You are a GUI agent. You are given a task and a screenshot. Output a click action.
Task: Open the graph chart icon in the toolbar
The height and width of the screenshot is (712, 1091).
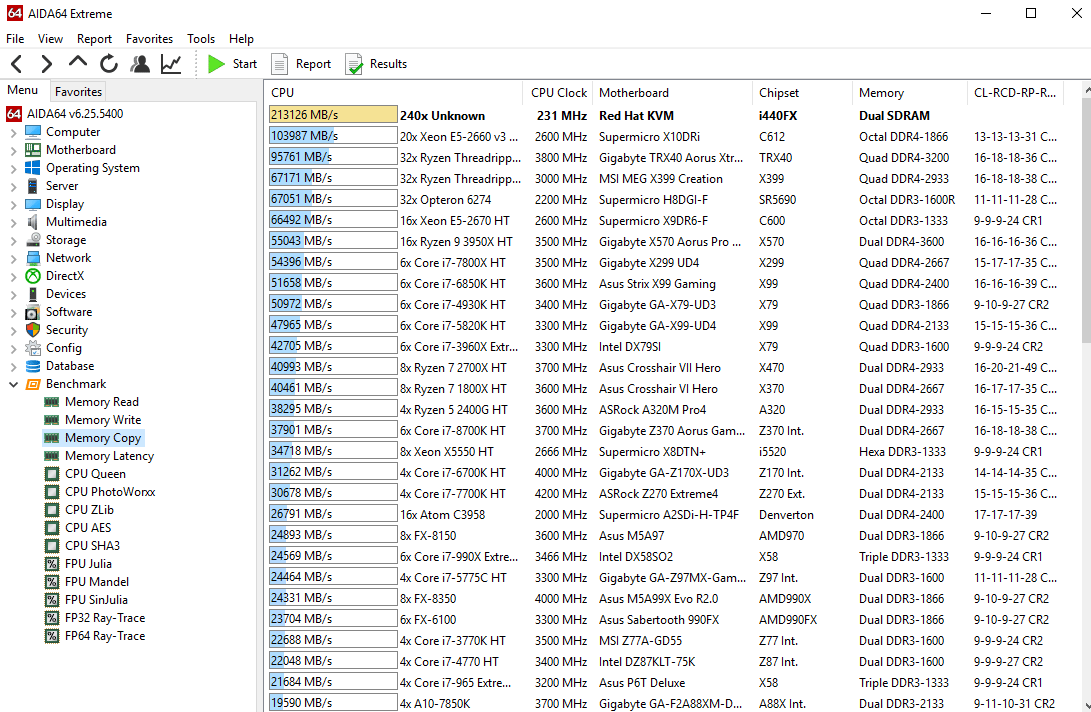tap(171, 64)
